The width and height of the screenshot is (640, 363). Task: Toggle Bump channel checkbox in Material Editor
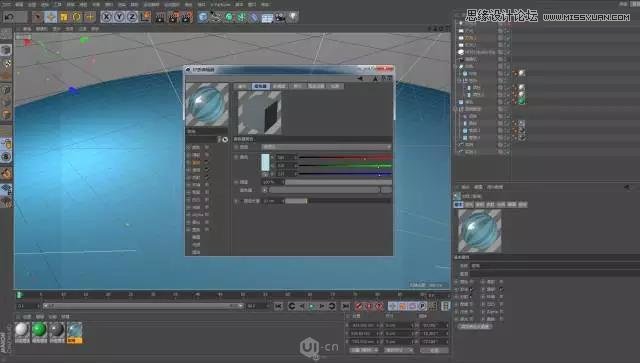[207, 200]
